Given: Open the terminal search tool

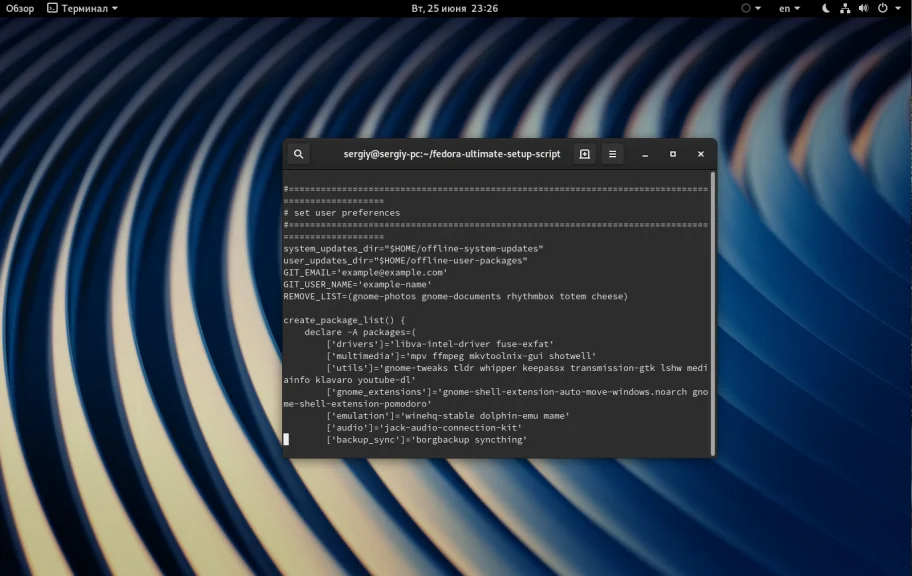Looking at the screenshot, I should click(298, 154).
